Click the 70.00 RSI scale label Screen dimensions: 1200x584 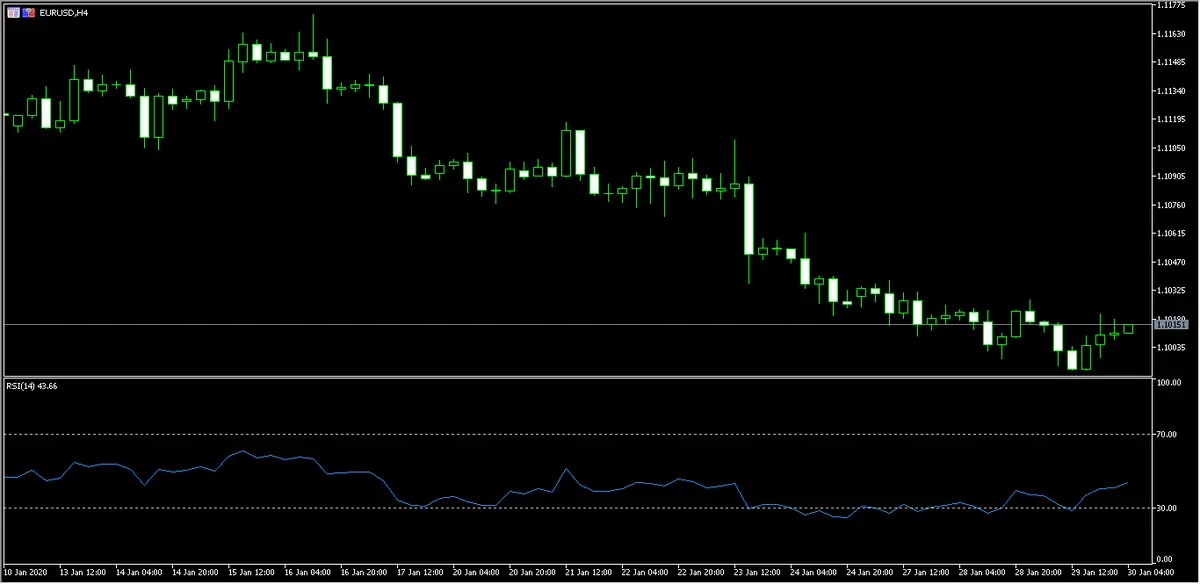1166,434
